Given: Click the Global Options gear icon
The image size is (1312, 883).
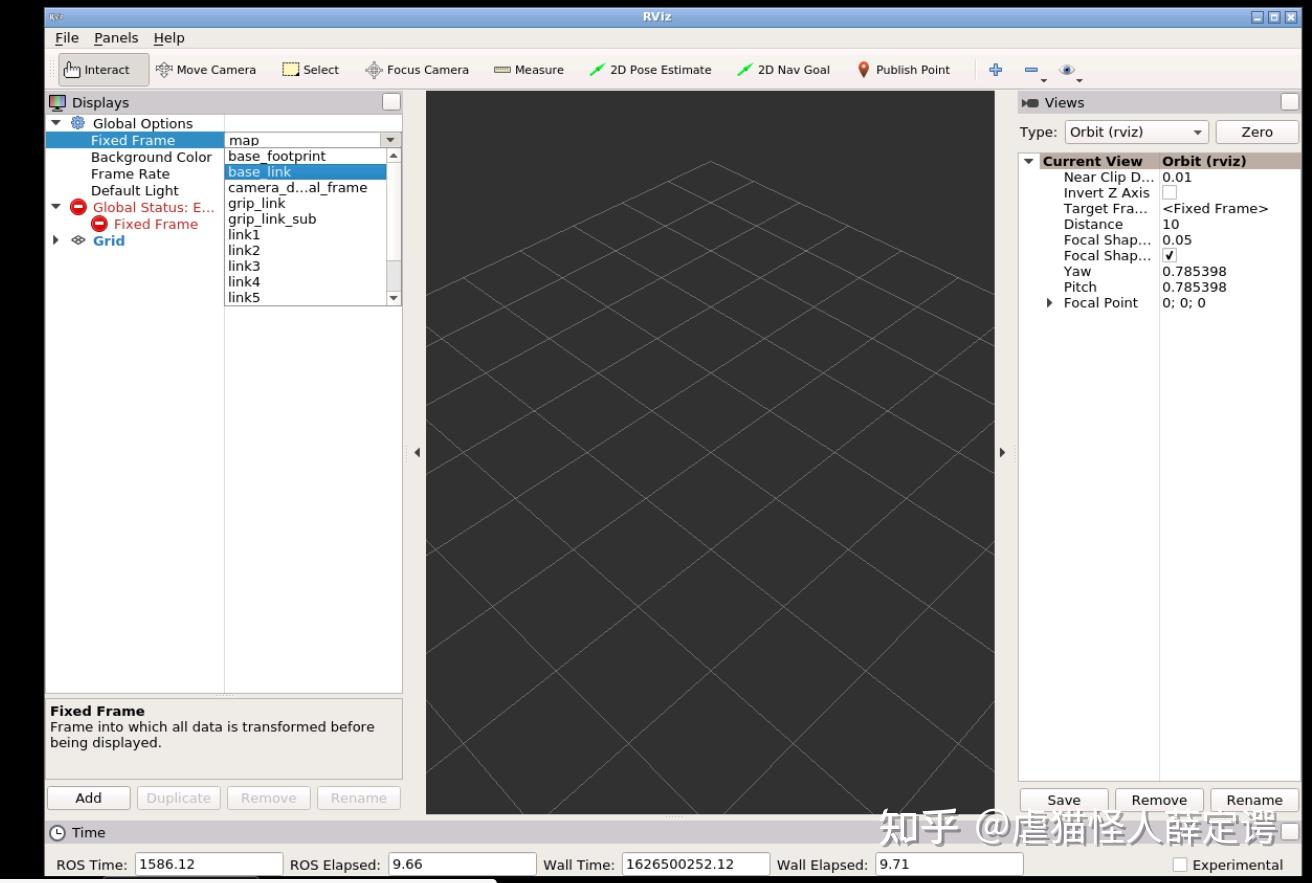Looking at the screenshot, I should click(78, 123).
